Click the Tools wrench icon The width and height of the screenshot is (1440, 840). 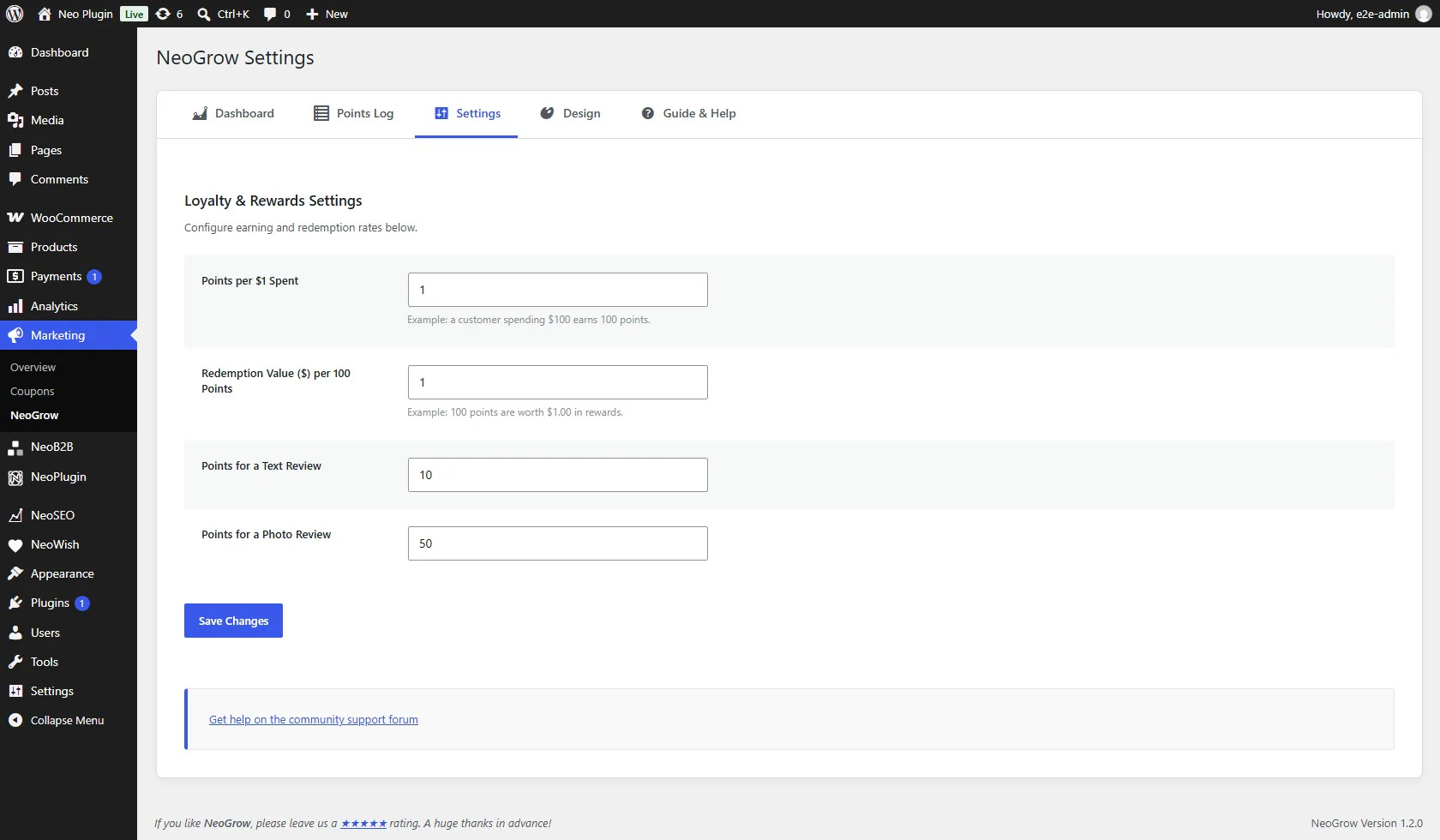pyautogui.click(x=15, y=662)
